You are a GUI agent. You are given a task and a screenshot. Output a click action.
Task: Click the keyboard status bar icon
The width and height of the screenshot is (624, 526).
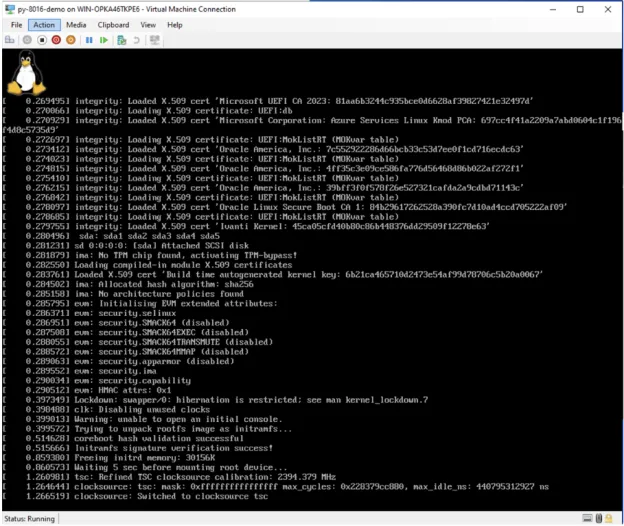pyautogui.click(x=587, y=518)
